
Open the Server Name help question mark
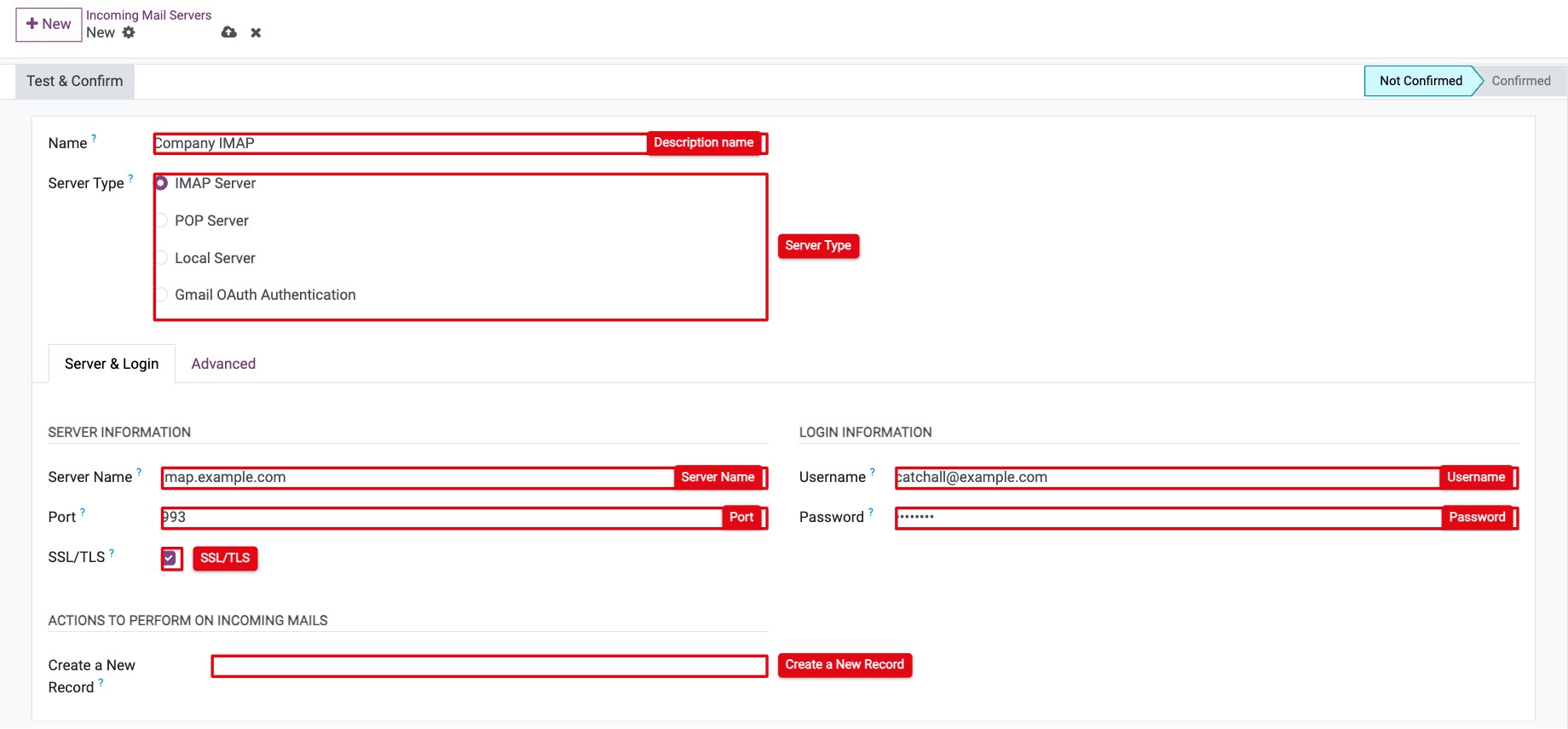pyautogui.click(x=139, y=472)
